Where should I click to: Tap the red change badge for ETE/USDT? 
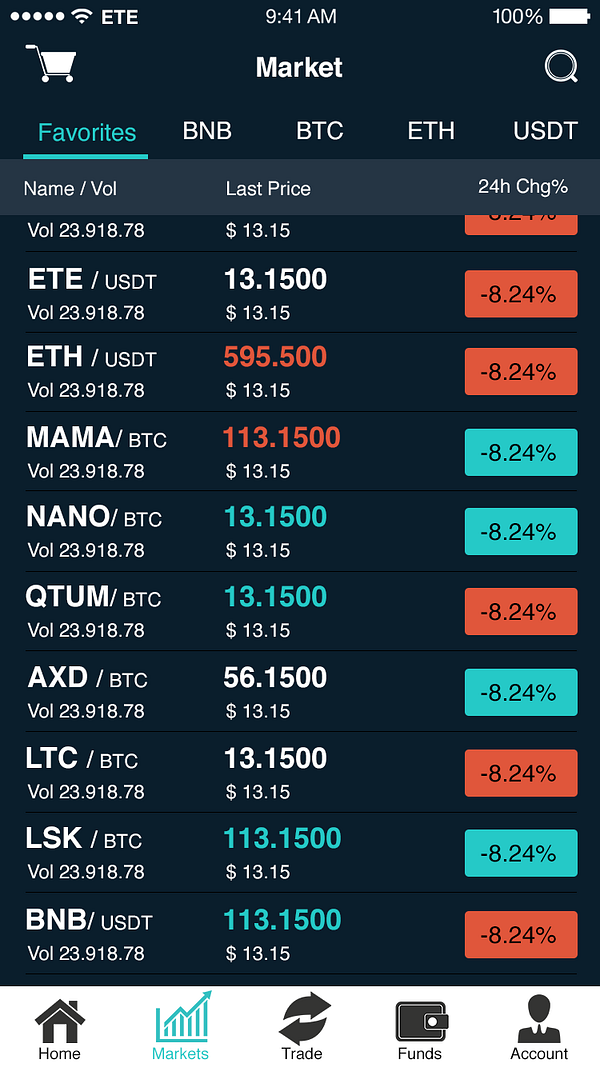click(521, 294)
